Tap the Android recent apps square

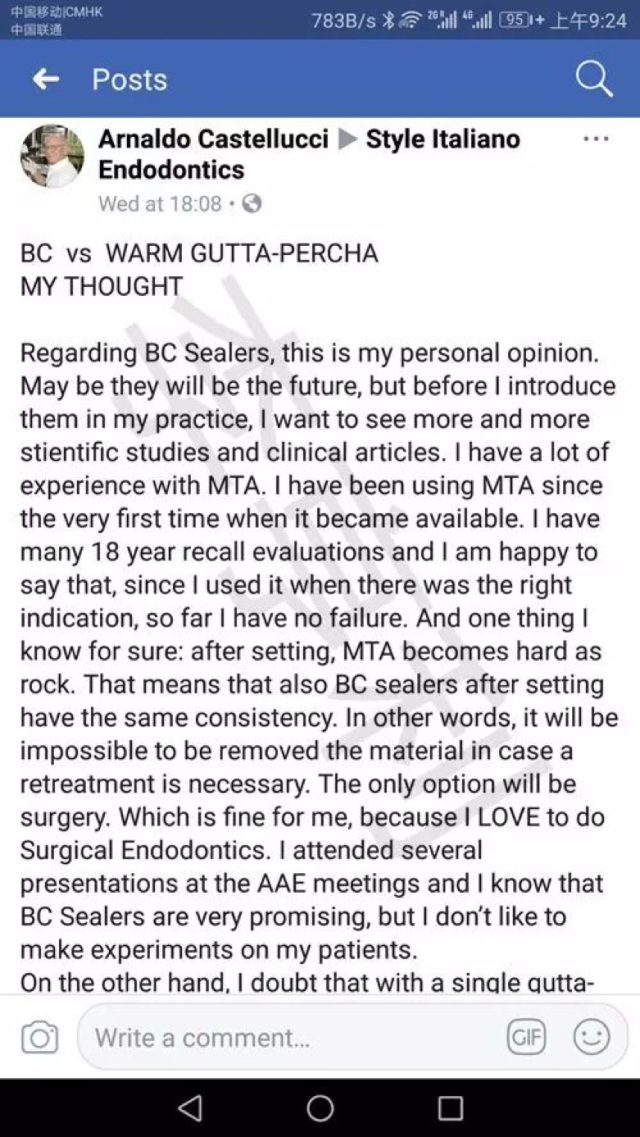tap(450, 1107)
